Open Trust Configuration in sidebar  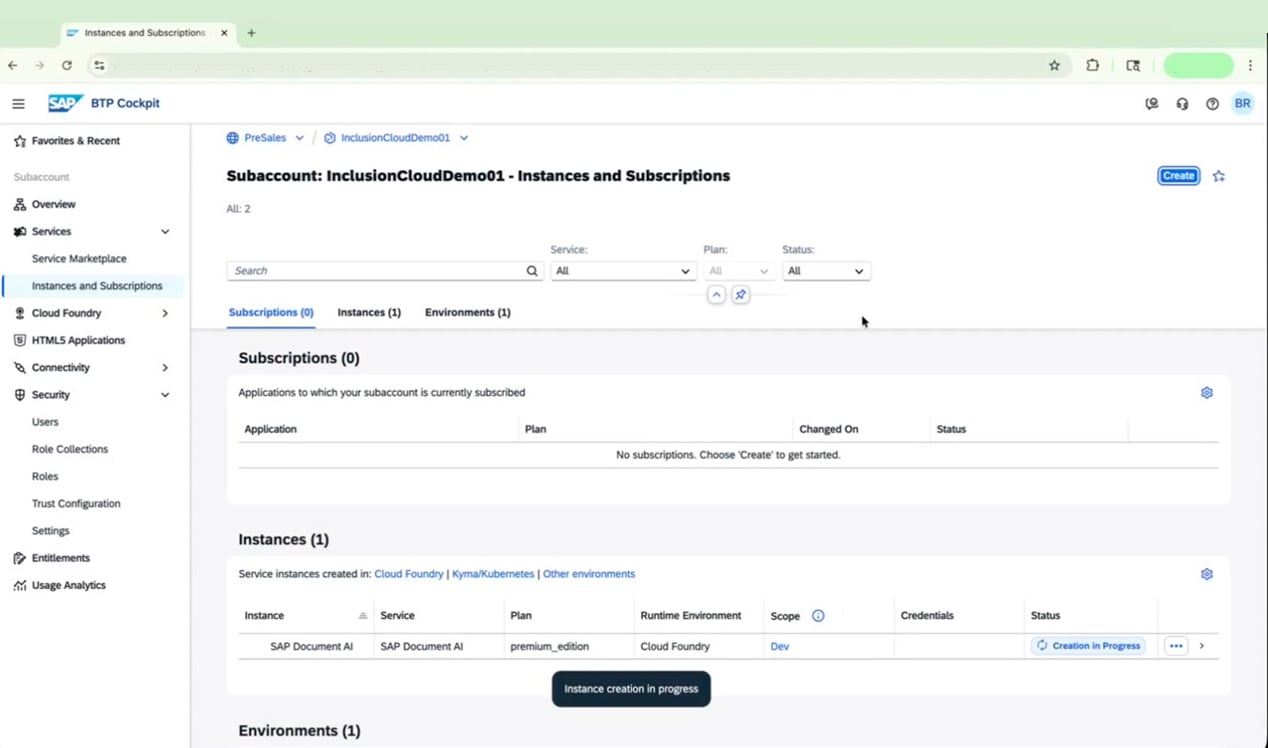[x=76, y=504]
